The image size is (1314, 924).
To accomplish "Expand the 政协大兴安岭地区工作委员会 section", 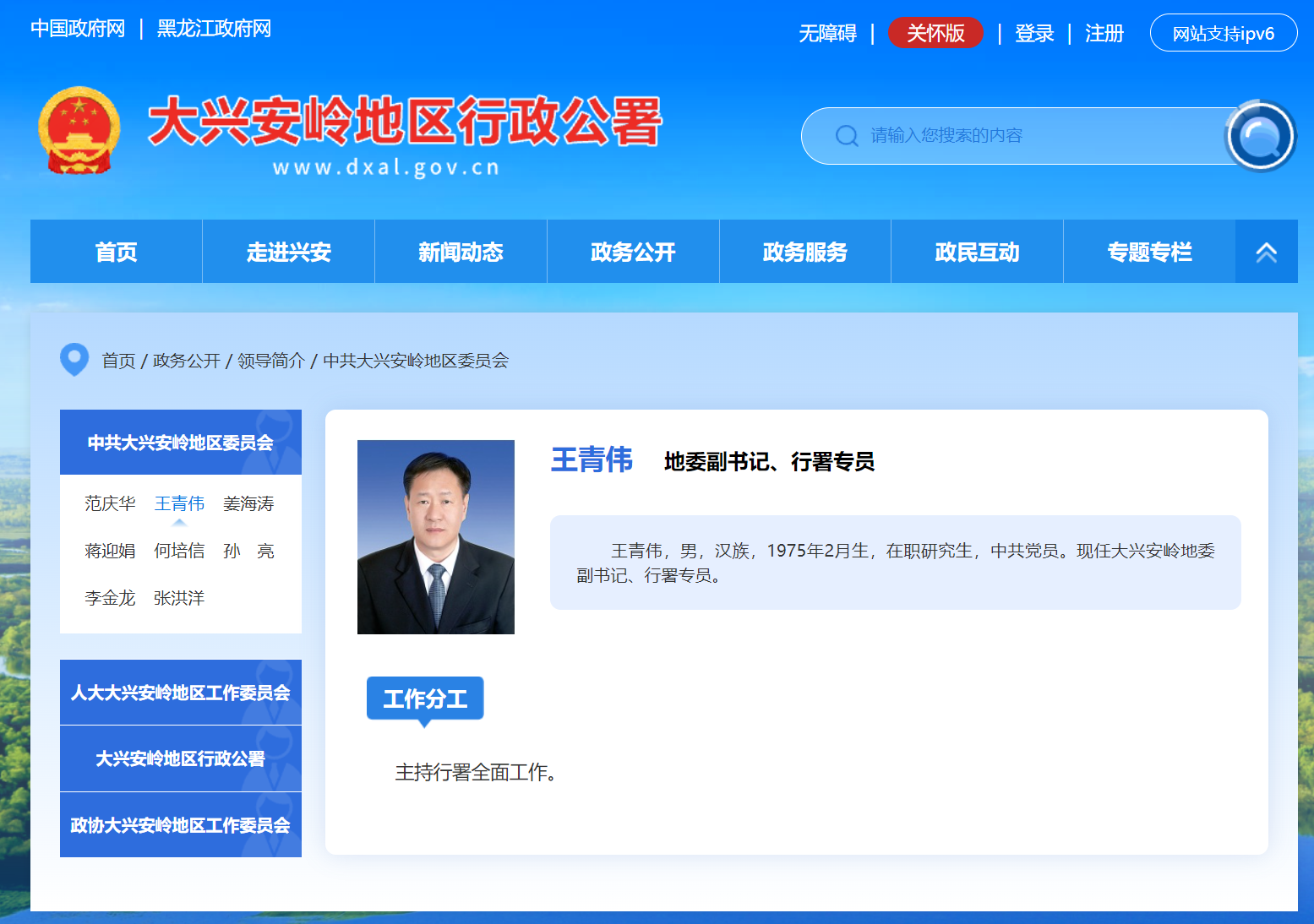I will (x=180, y=825).
